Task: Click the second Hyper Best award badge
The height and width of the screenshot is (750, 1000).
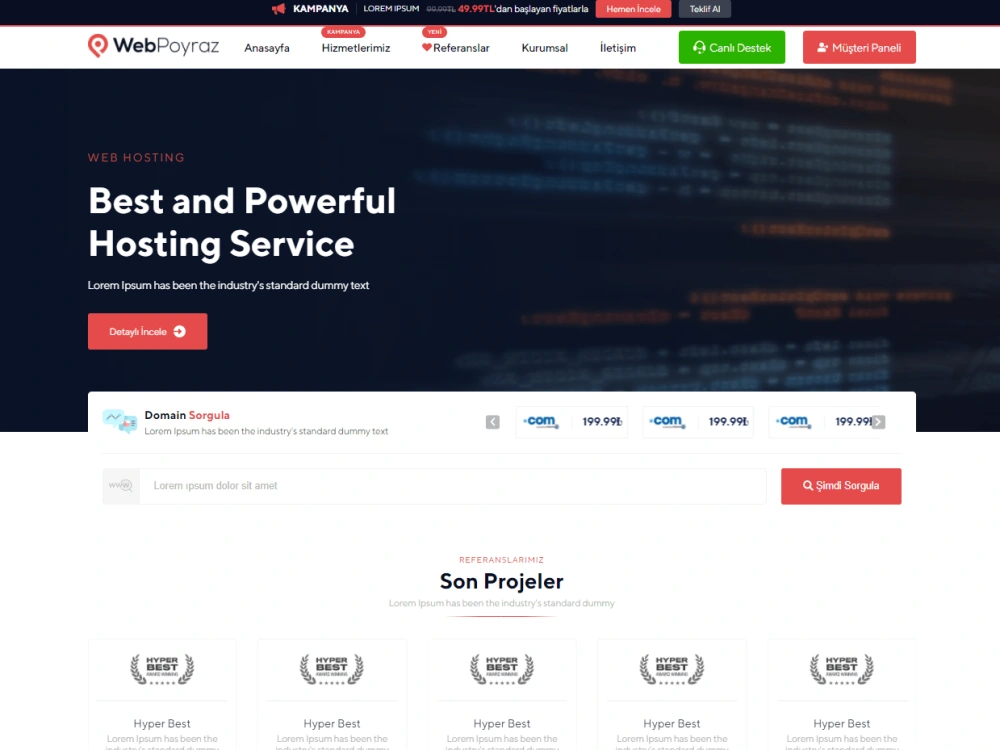Action: [332, 669]
